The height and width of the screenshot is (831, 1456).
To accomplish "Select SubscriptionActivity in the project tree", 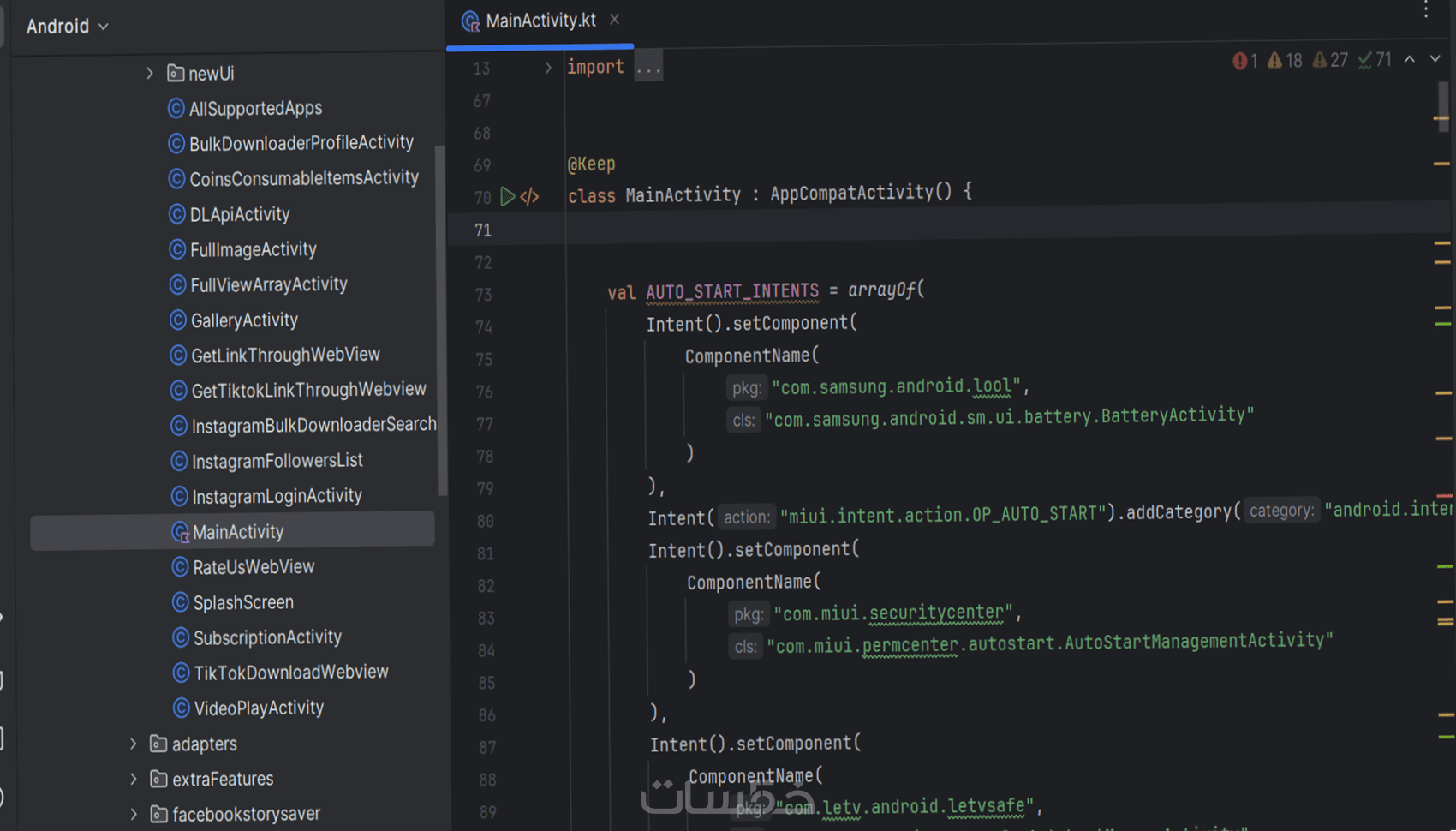I will pyautogui.click(x=267, y=637).
